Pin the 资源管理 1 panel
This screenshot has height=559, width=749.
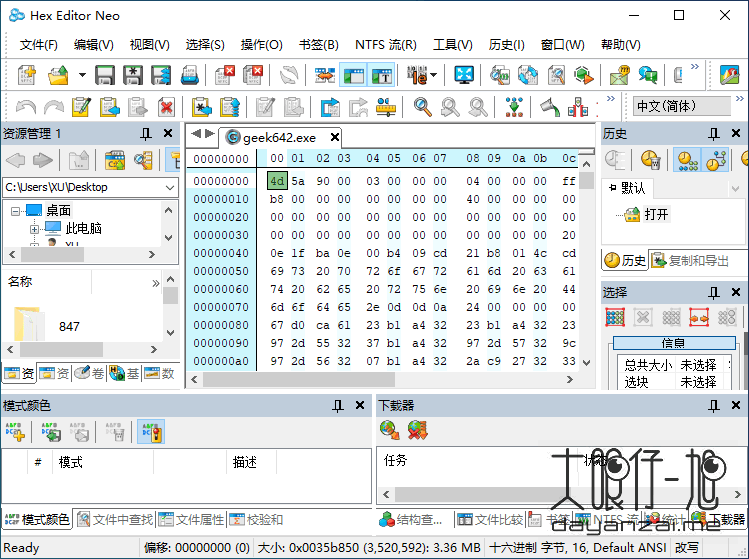[146, 133]
